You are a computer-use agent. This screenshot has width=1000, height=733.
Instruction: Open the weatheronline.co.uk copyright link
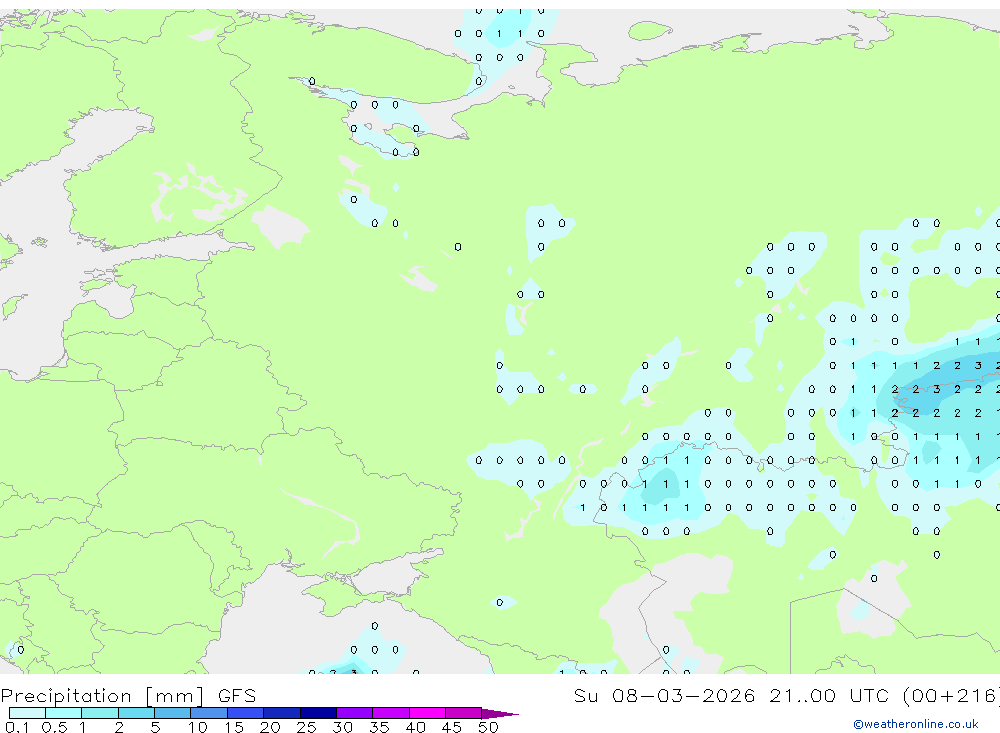click(916, 724)
